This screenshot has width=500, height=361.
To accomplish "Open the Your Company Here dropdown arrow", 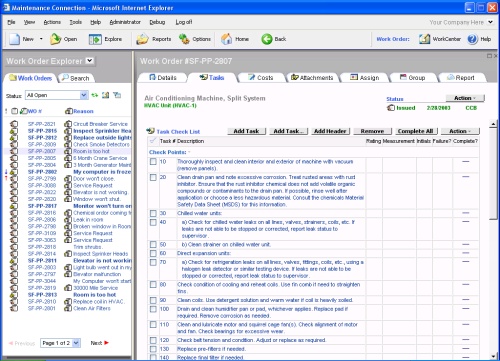I will pos(490,22).
